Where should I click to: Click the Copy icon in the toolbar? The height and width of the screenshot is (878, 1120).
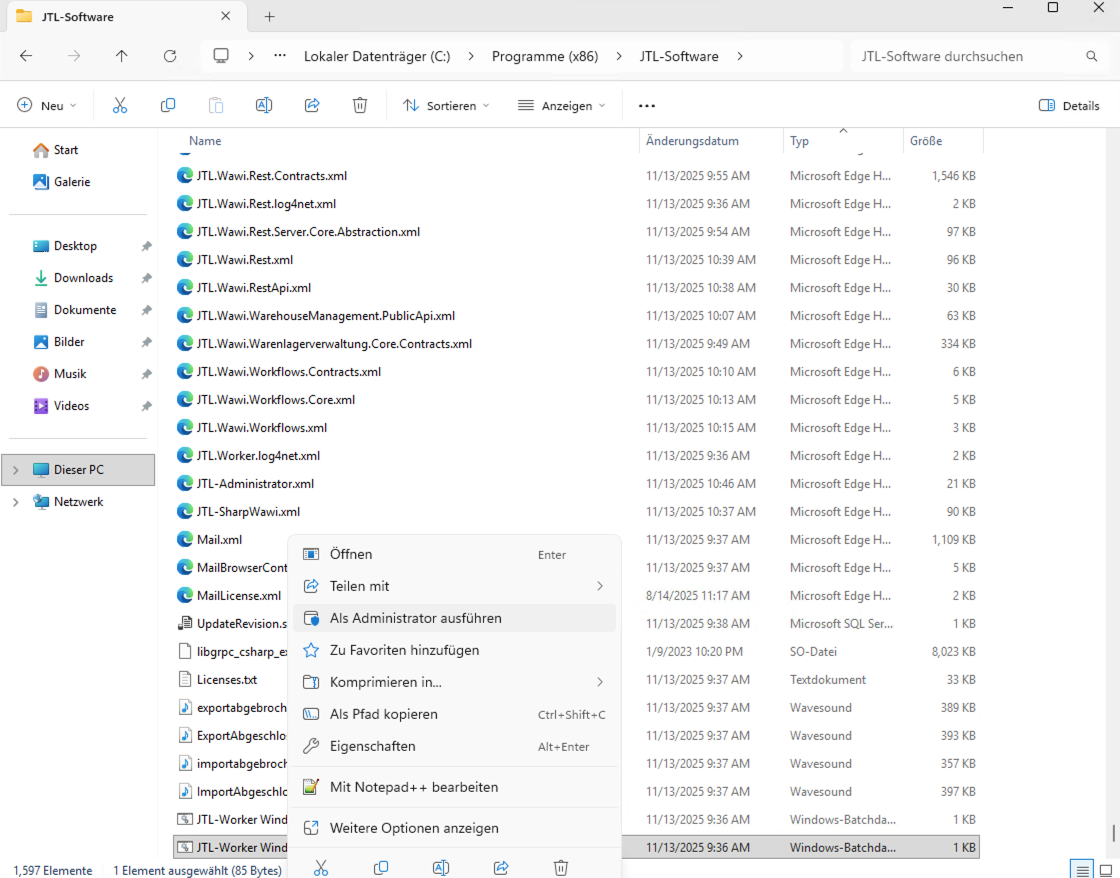pyautogui.click(x=168, y=106)
